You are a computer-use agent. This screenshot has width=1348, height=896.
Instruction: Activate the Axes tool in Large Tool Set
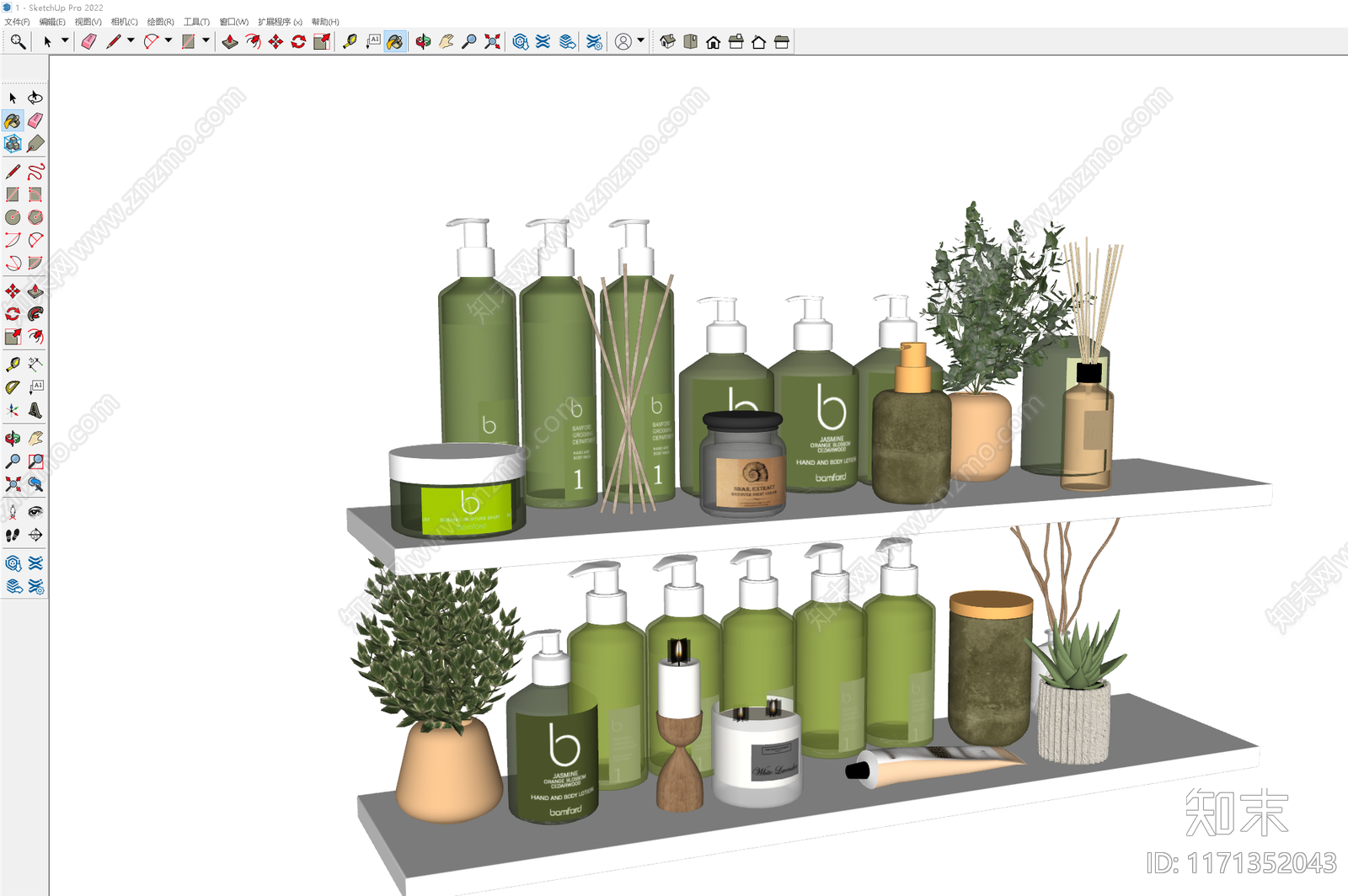13,410
